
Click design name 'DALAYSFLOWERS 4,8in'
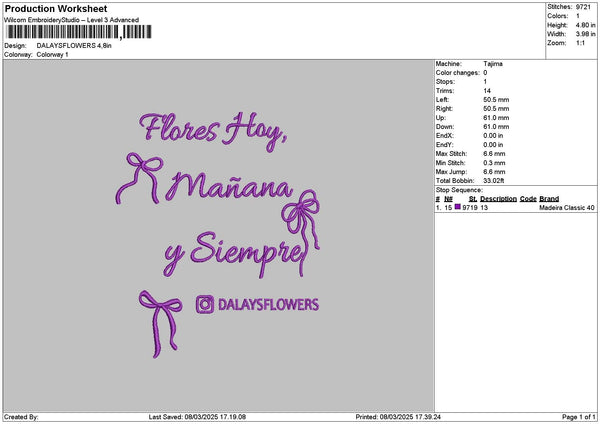pyautogui.click(x=74, y=46)
